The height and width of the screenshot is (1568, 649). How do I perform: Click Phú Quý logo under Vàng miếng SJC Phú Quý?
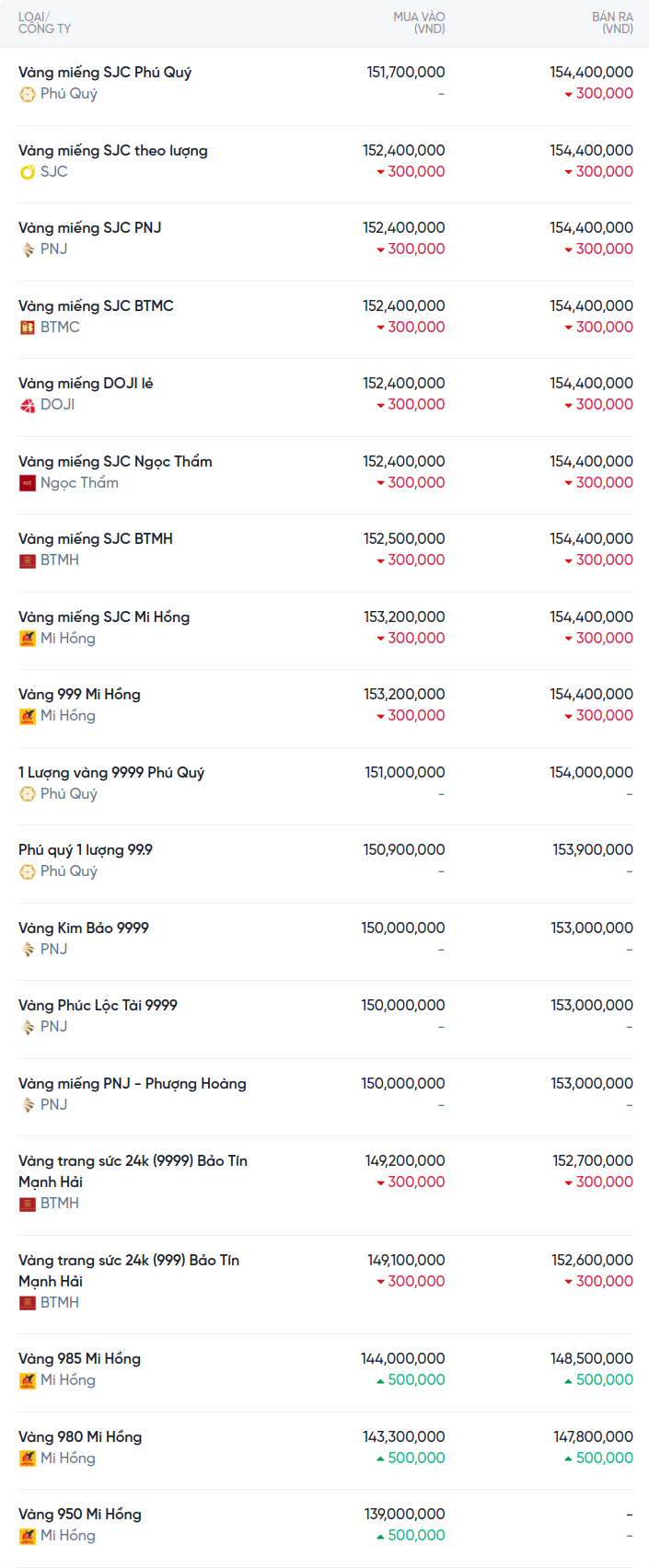[28, 94]
